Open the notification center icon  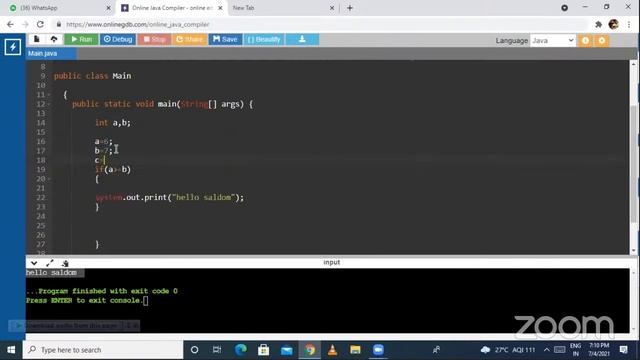click(x=623, y=350)
